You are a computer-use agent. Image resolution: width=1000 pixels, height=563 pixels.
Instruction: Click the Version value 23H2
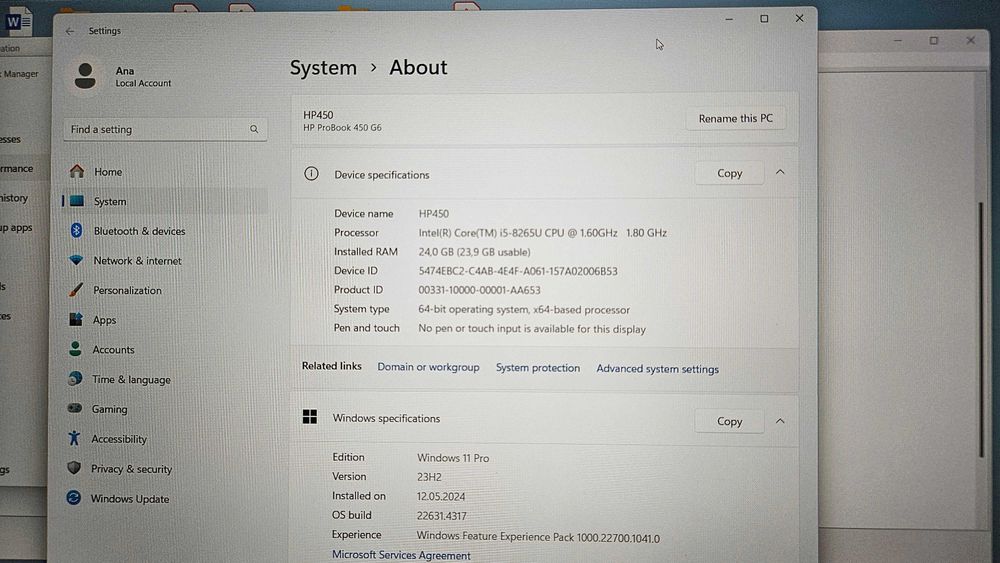click(429, 477)
